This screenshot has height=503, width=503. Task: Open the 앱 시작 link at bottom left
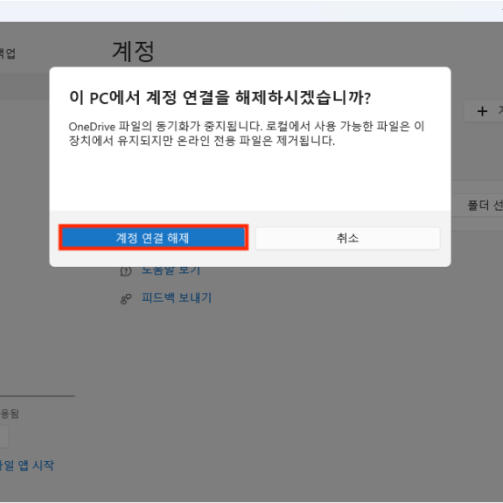click(x=27, y=465)
